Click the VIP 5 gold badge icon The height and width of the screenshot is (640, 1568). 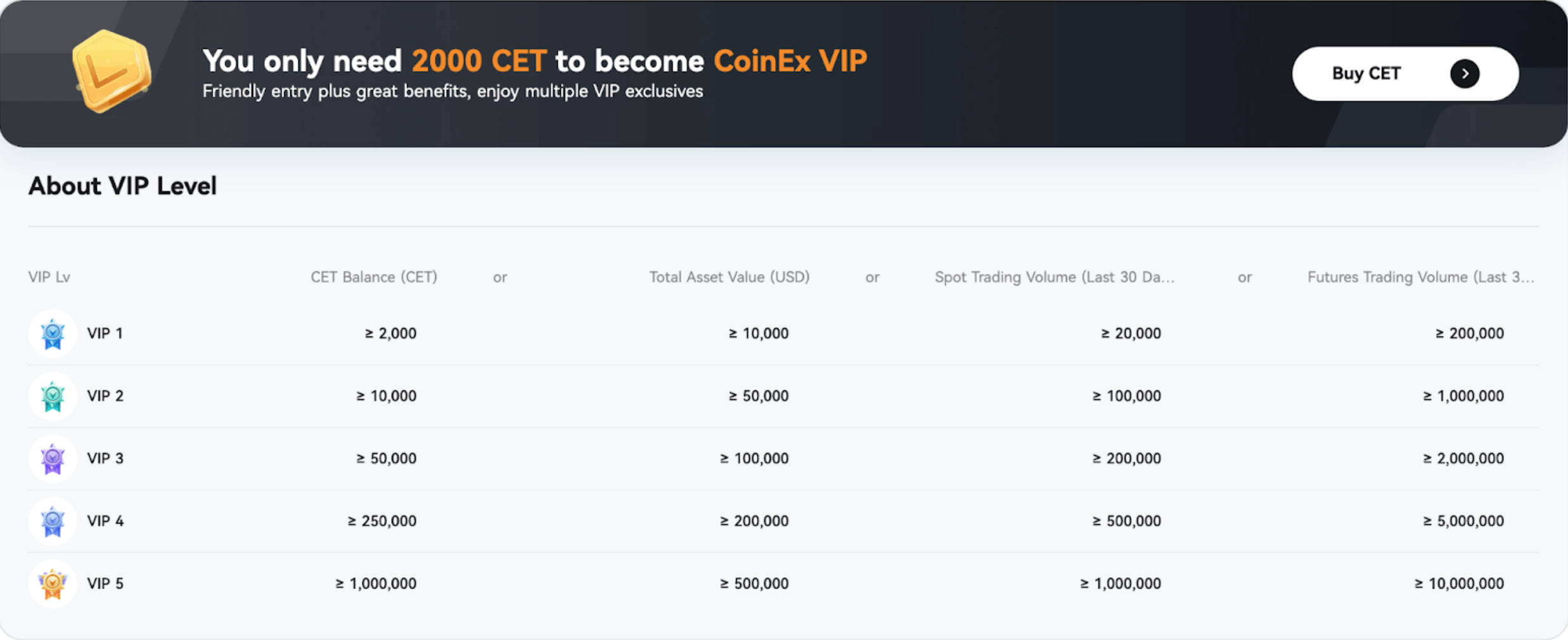(53, 584)
